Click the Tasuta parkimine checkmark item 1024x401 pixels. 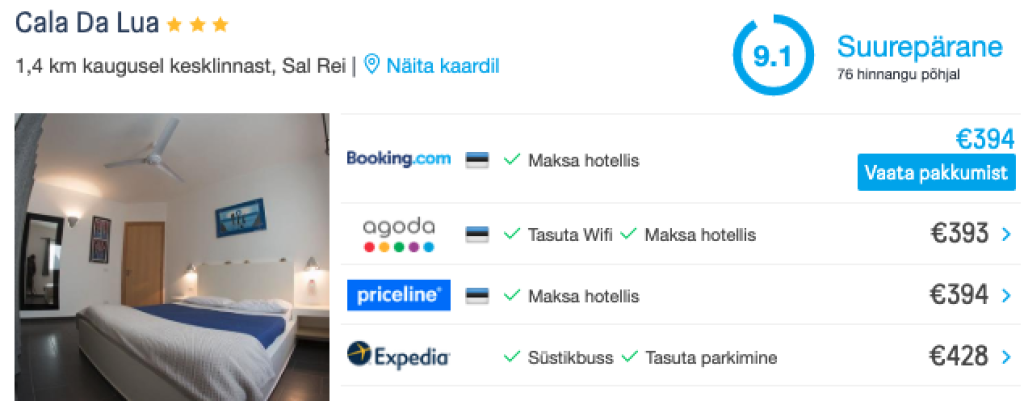pyautogui.click(x=699, y=357)
